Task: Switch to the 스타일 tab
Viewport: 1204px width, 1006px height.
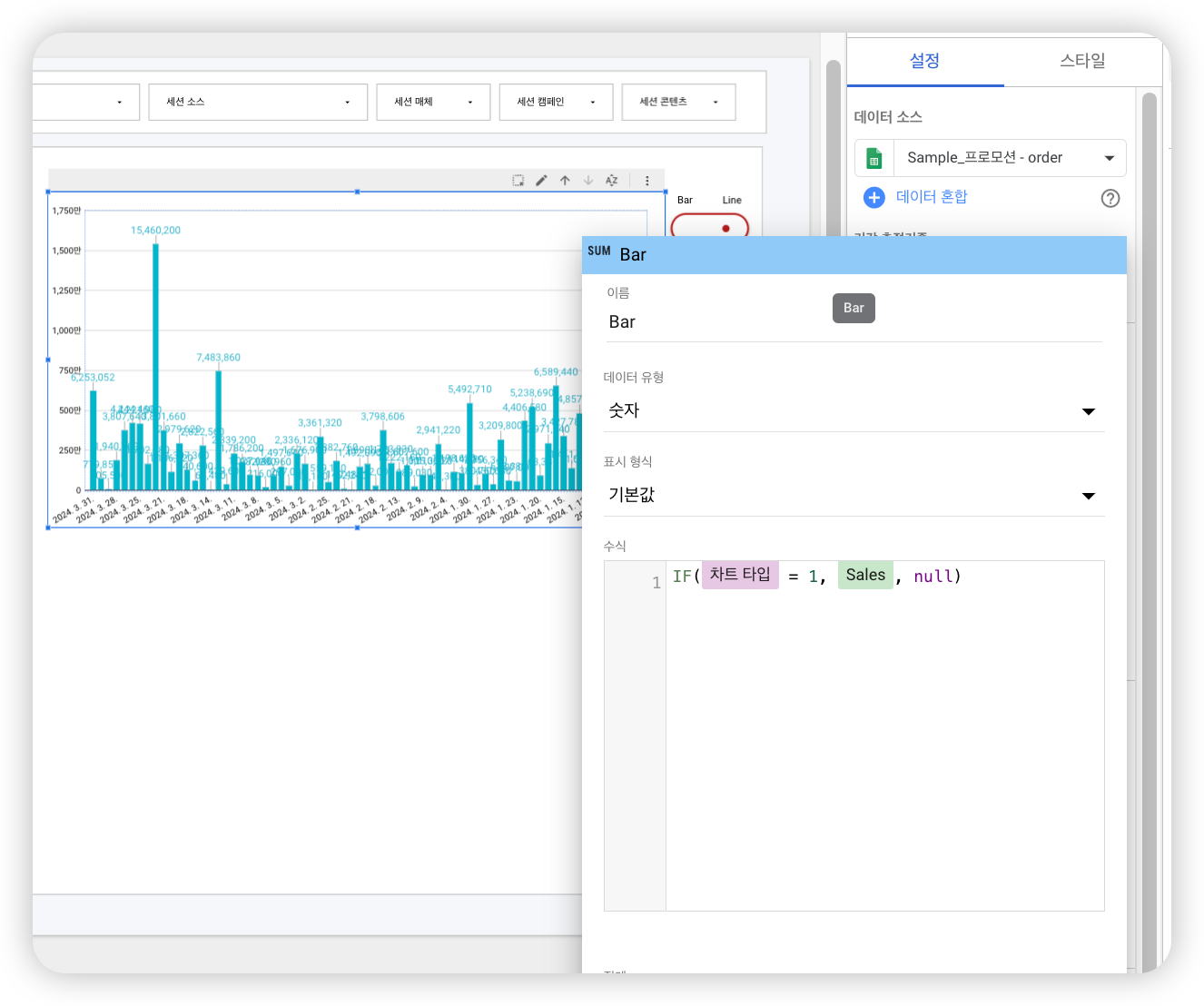Action: coord(1082,61)
